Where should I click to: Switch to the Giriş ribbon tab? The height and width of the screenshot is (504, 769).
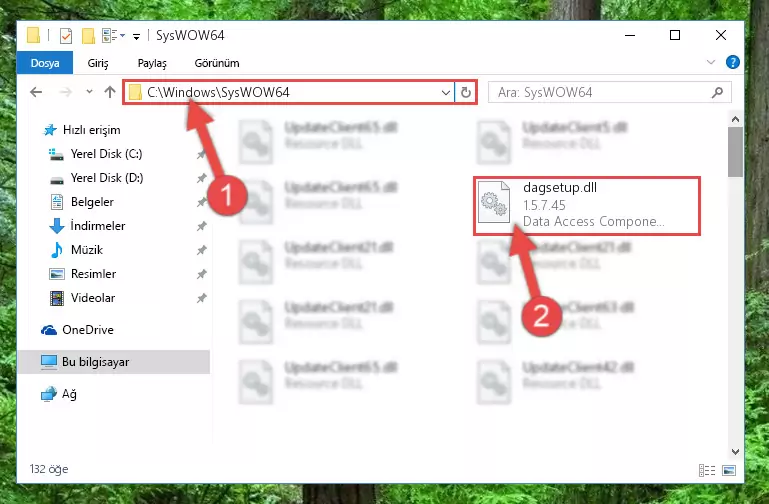click(x=98, y=63)
